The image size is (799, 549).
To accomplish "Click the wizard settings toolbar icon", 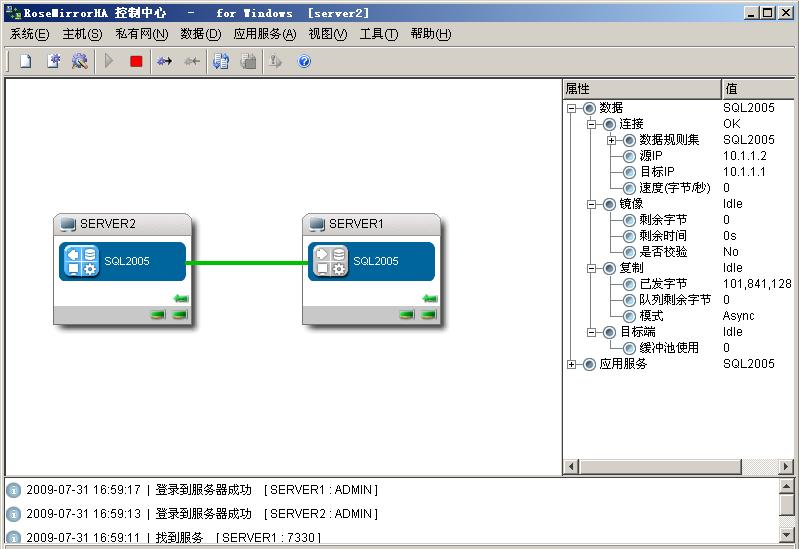I will tap(80, 61).
